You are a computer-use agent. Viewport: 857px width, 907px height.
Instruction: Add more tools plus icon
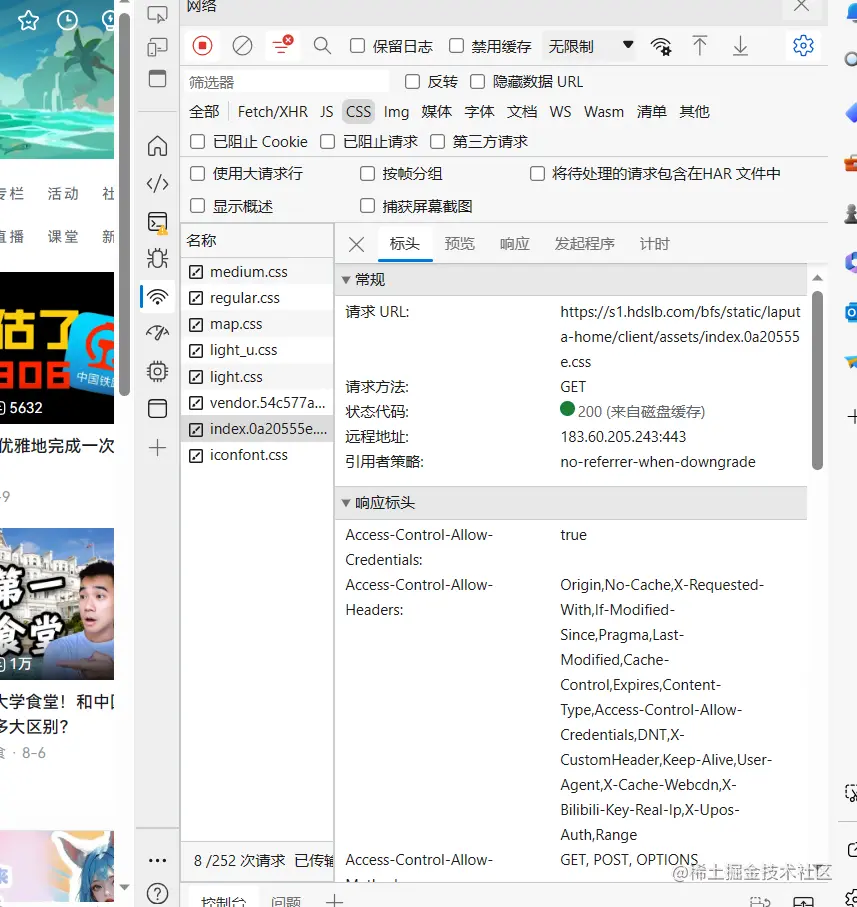(x=157, y=448)
